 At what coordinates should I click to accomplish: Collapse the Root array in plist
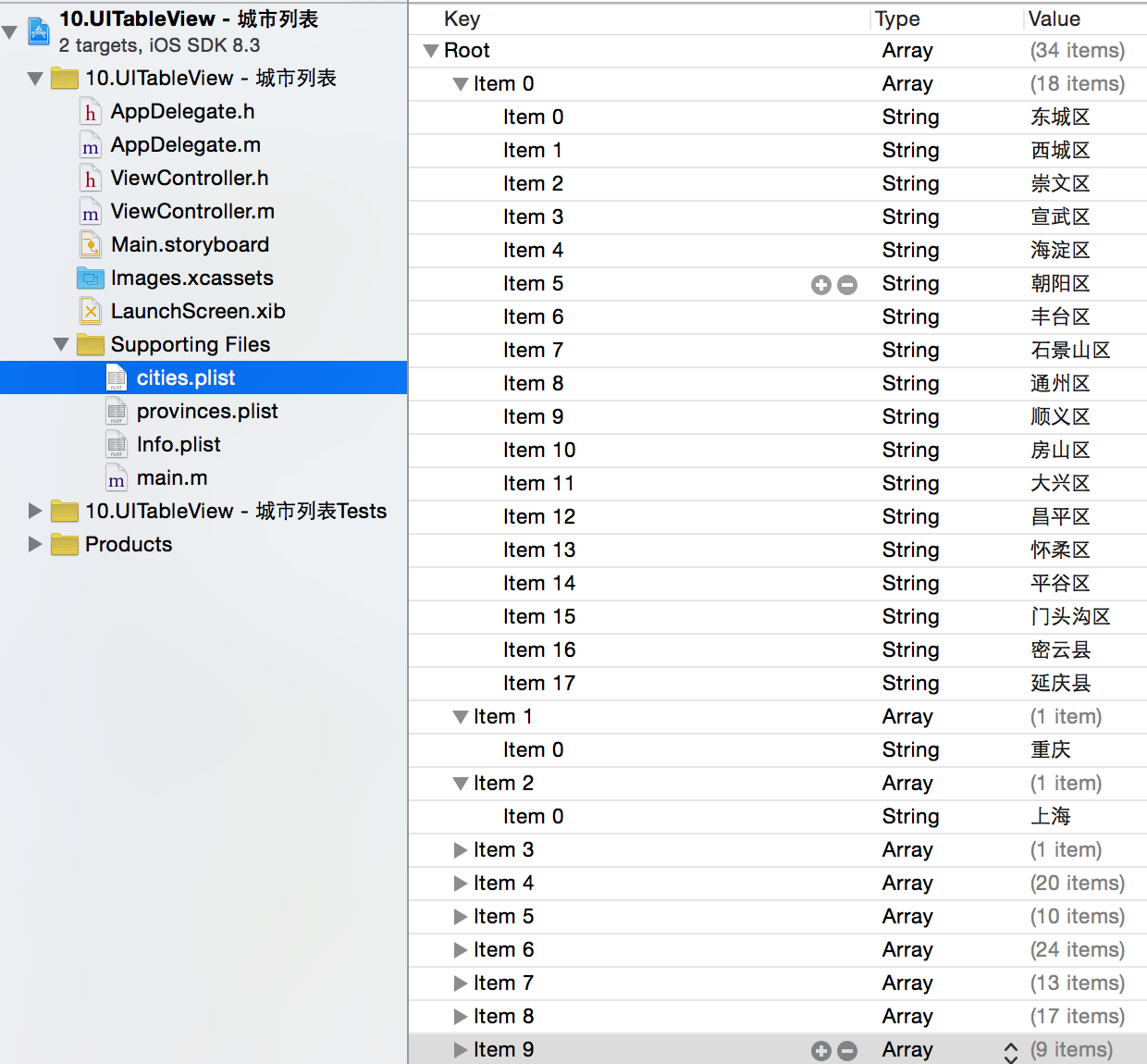pyautogui.click(x=431, y=51)
